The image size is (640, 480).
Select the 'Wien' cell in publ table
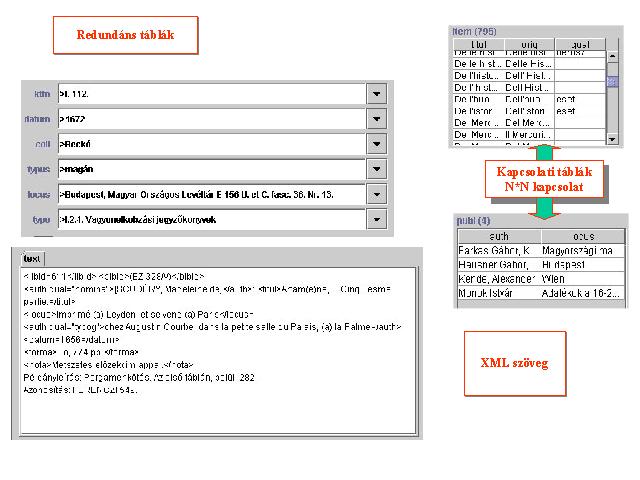(583, 279)
